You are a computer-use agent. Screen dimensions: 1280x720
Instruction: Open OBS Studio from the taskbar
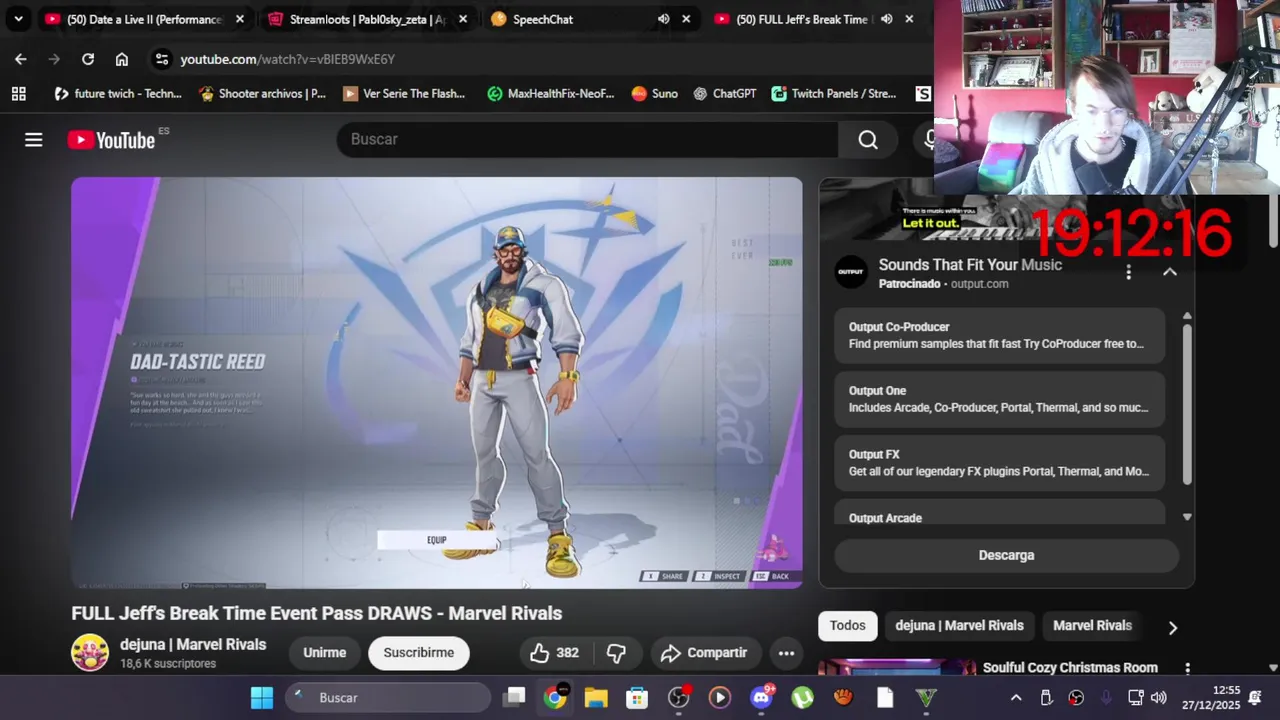(679, 698)
